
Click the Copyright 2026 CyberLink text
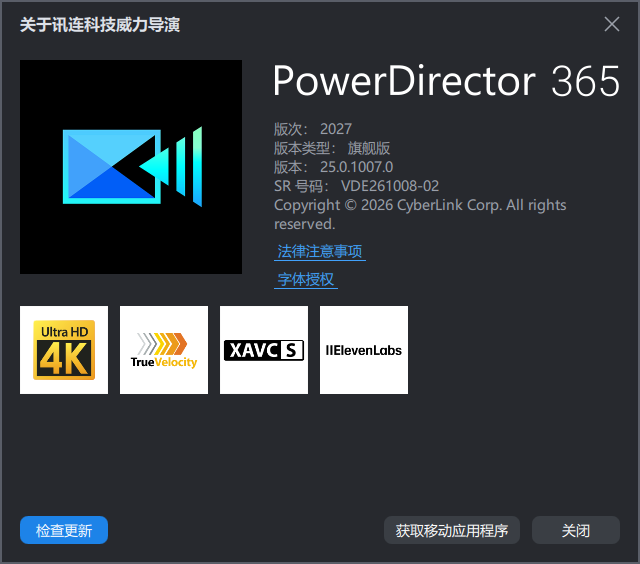click(420, 214)
